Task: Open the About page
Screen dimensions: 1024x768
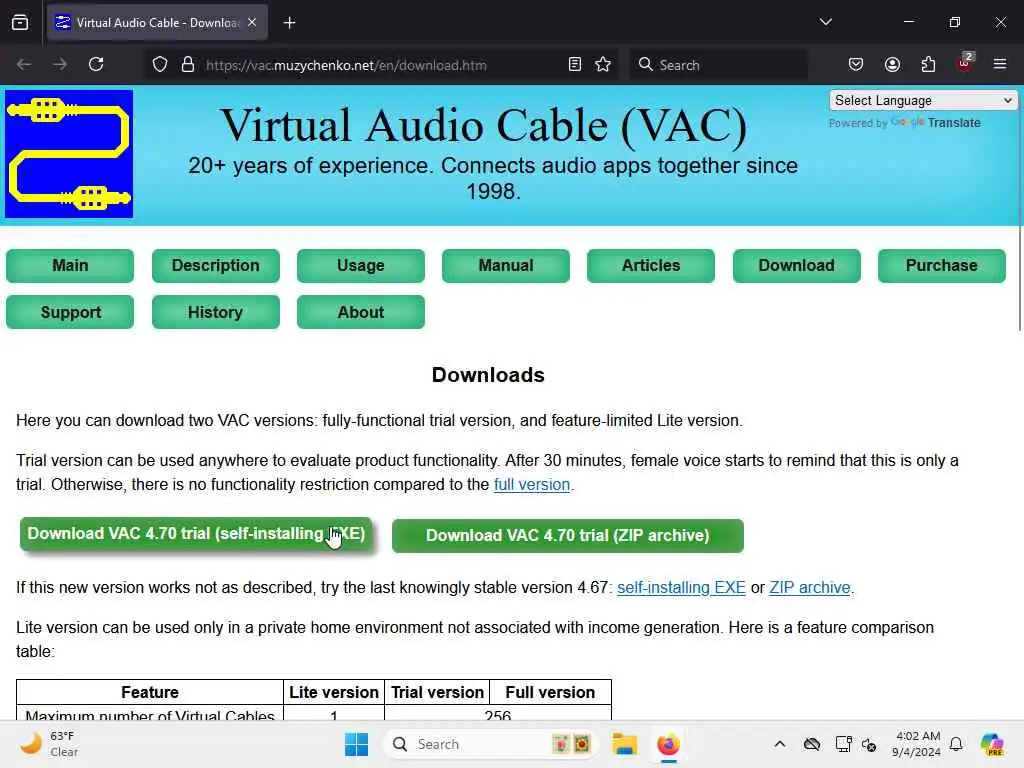Action: [360, 312]
